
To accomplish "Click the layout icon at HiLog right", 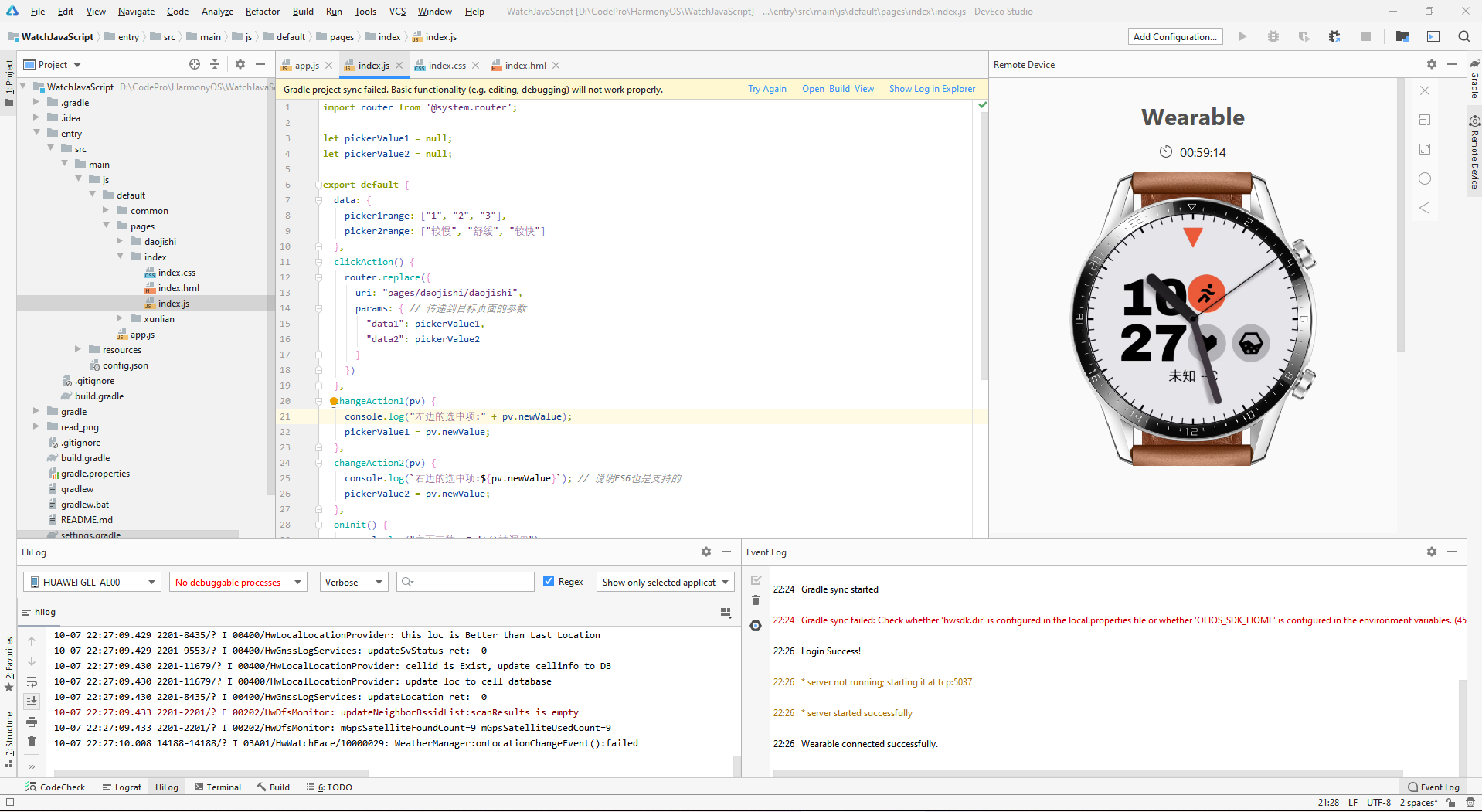I will point(726,613).
